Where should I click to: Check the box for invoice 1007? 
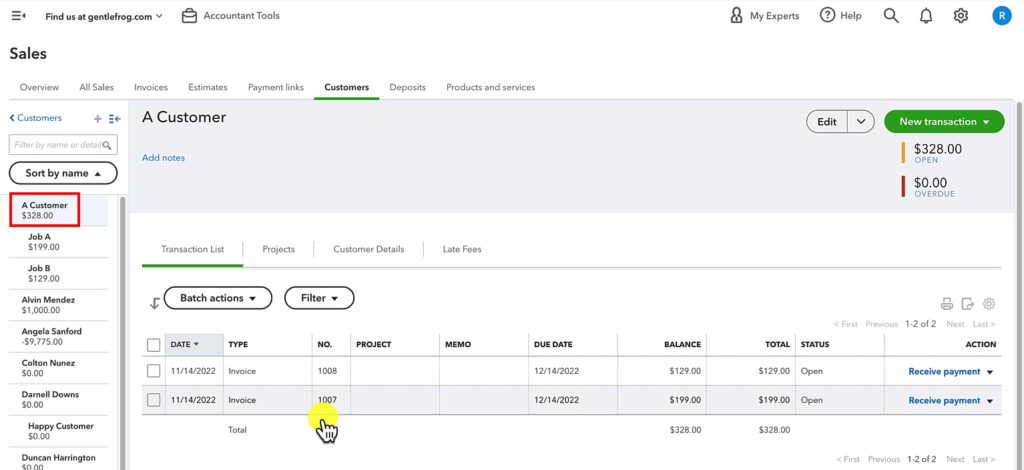[153, 400]
